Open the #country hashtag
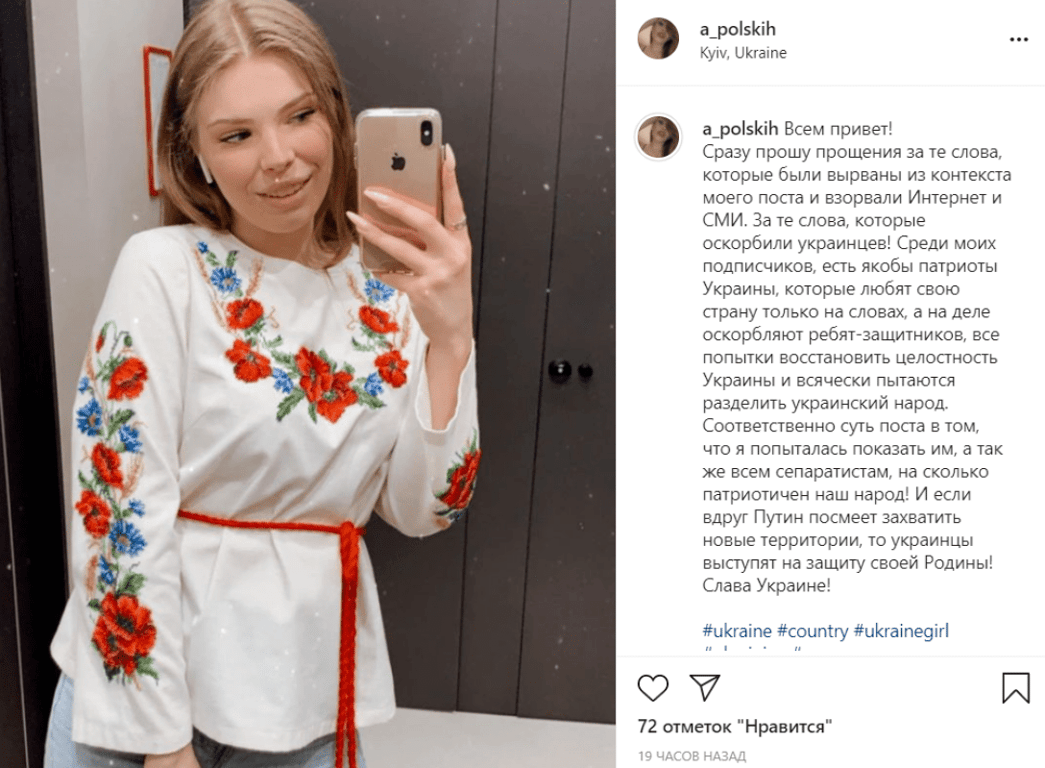The height and width of the screenshot is (768, 1045). coord(813,631)
